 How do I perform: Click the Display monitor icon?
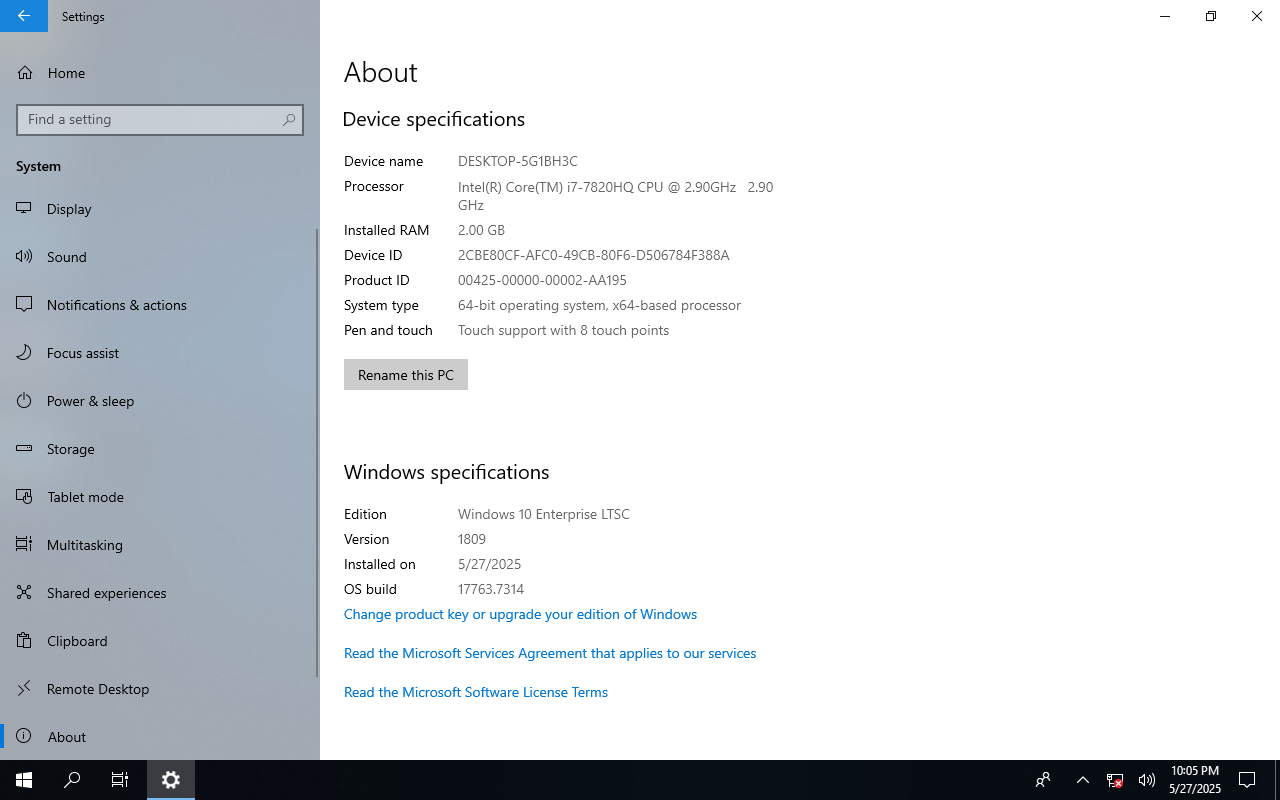coord(25,209)
